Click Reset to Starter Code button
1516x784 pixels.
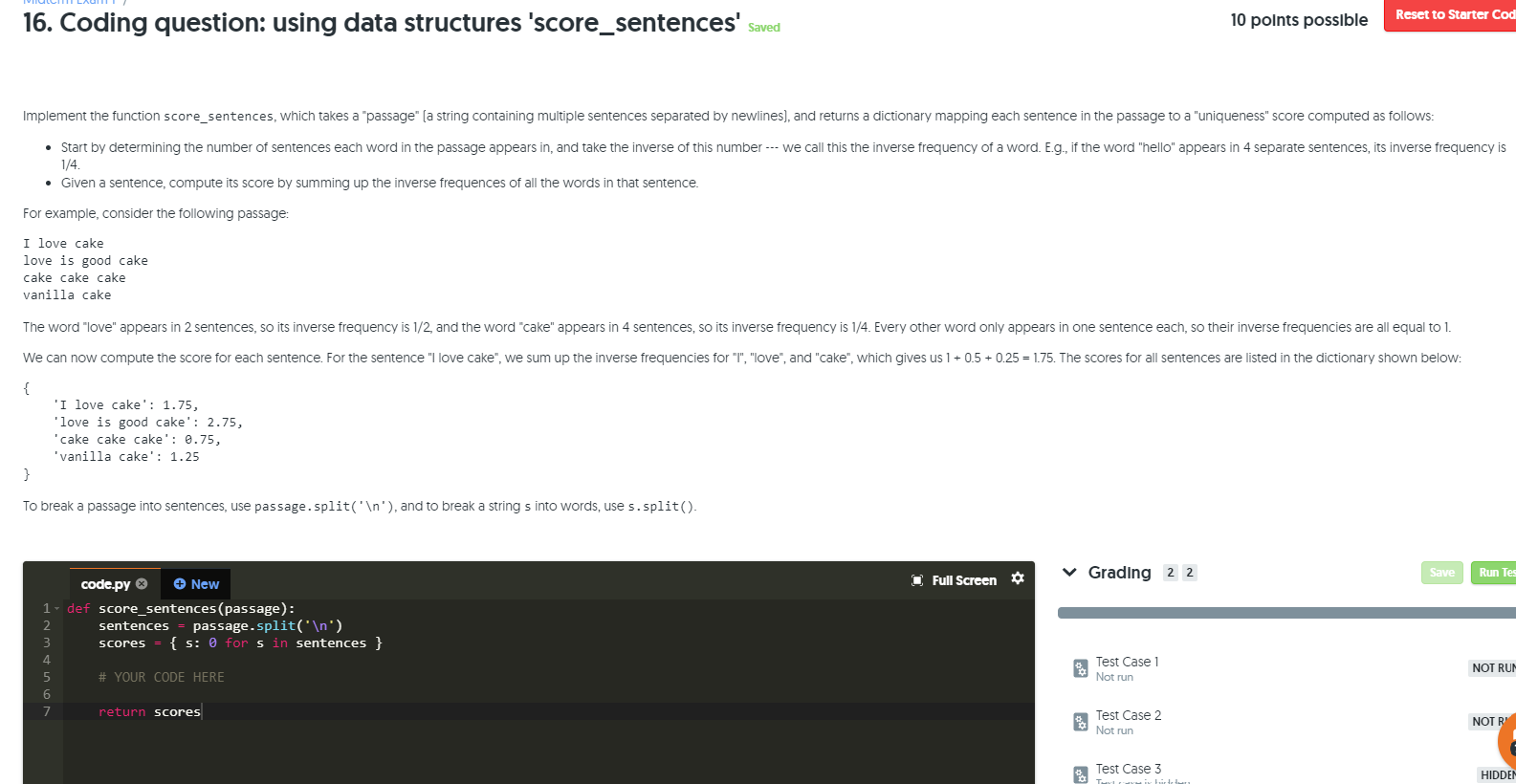coord(1450,14)
